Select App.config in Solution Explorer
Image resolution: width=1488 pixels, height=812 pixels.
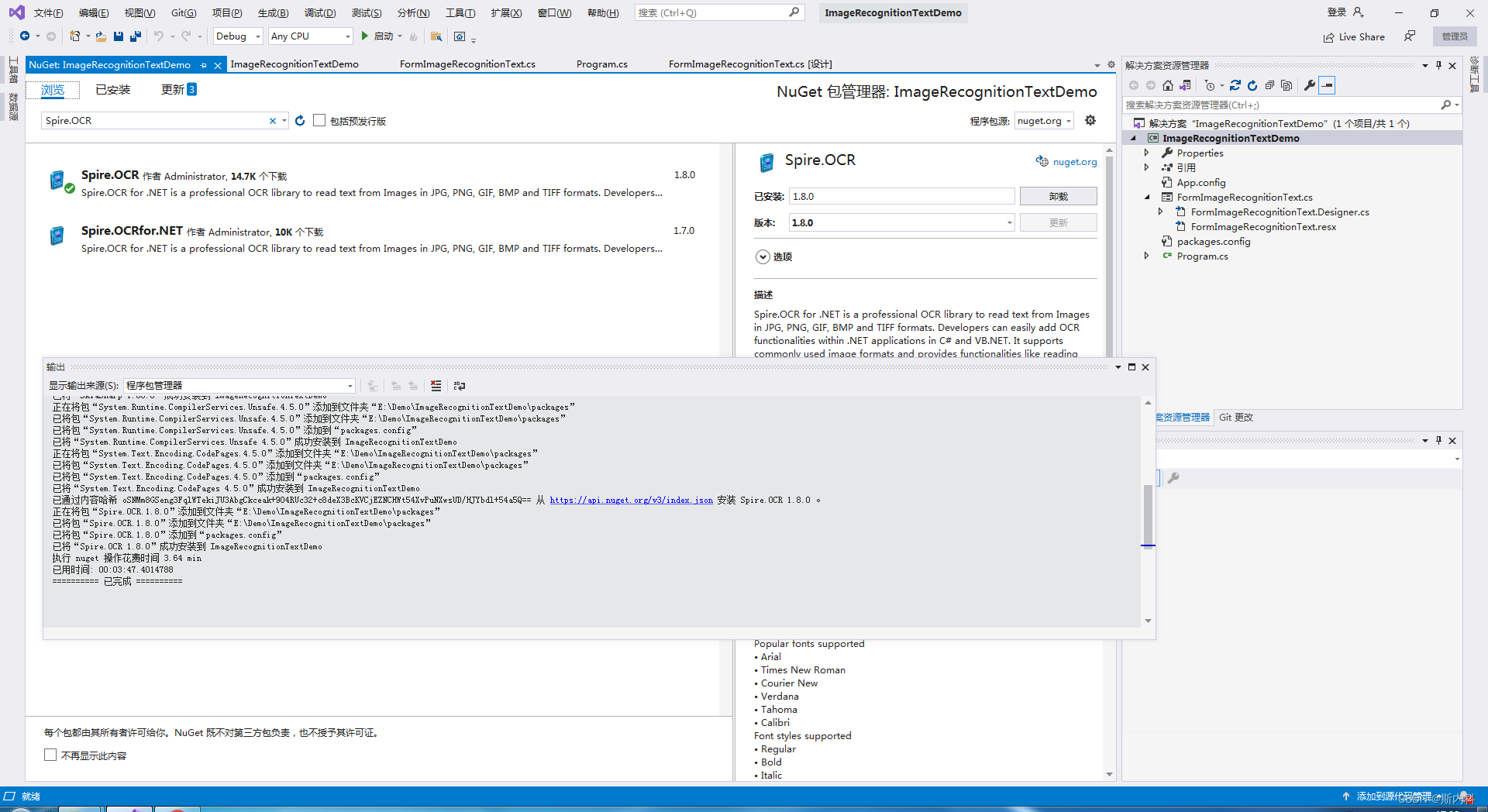tap(1201, 183)
